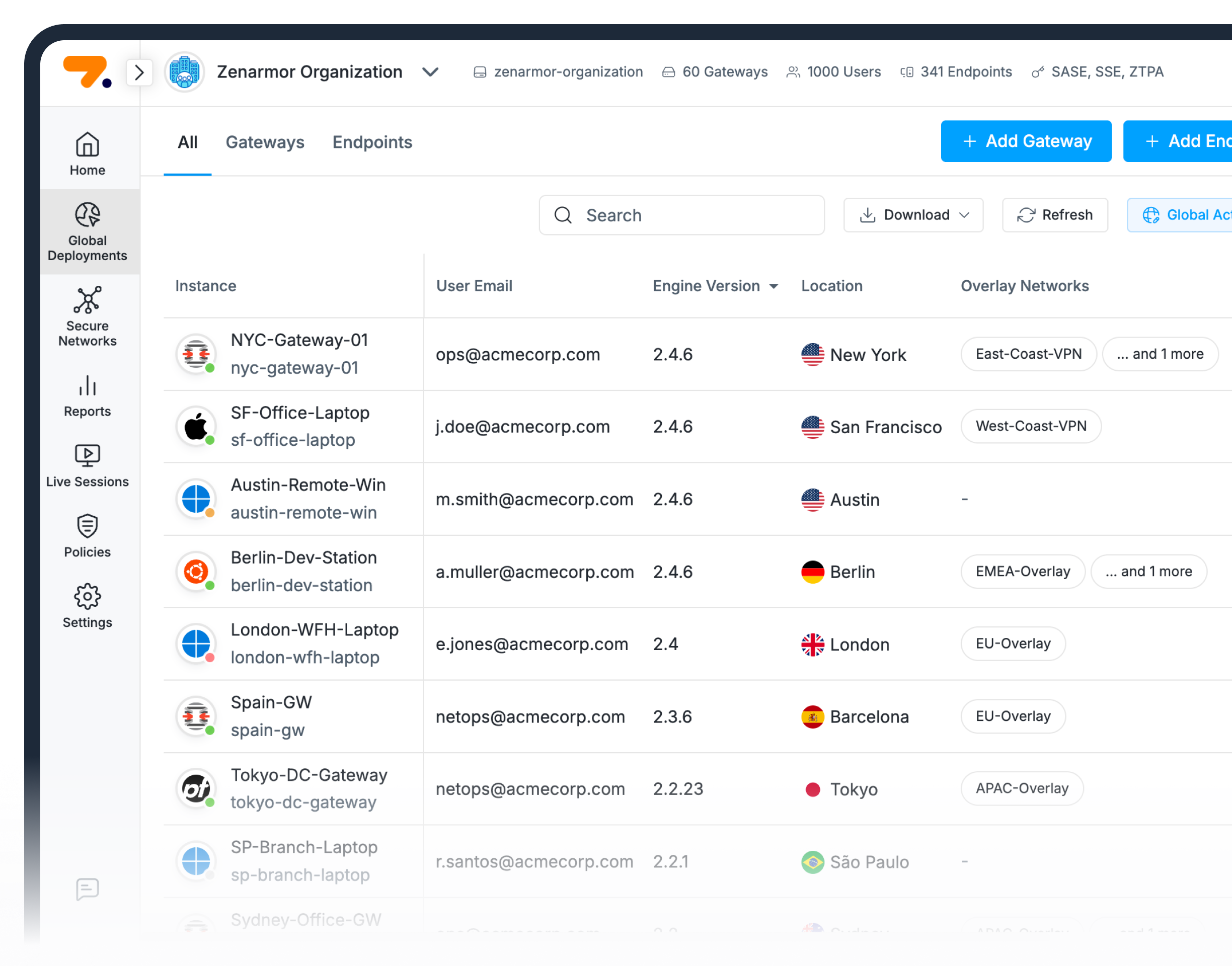Open the Policies shield icon
The height and width of the screenshot is (966, 1232).
pyautogui.click(x=87, y=526)
